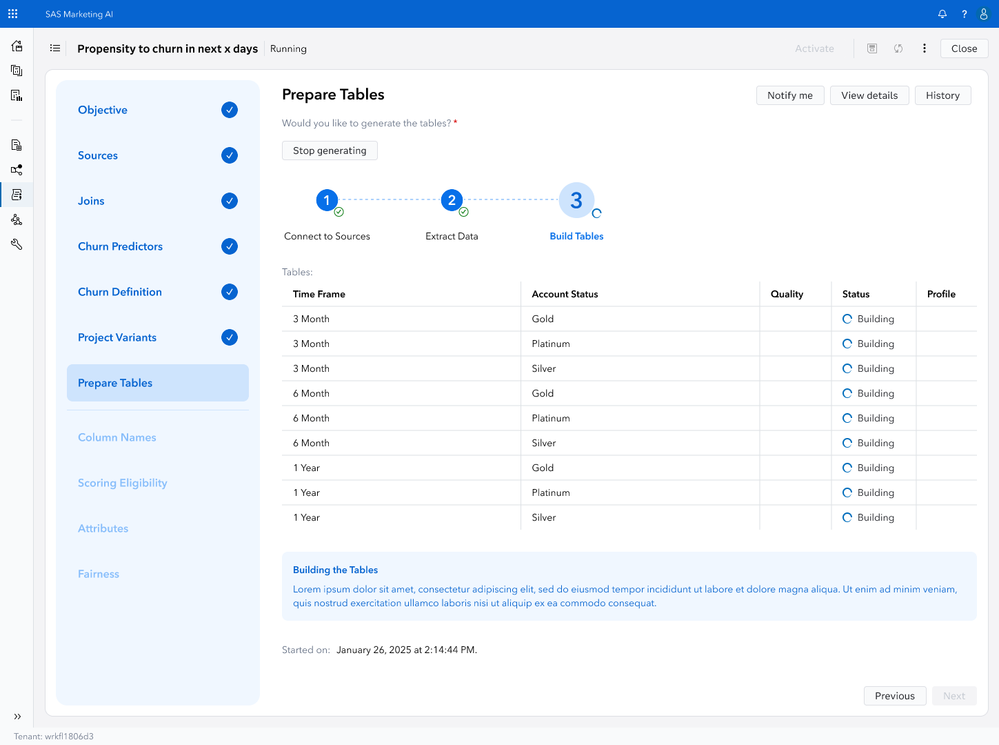Select the 3 Month Gold table row

pos(520,319)
